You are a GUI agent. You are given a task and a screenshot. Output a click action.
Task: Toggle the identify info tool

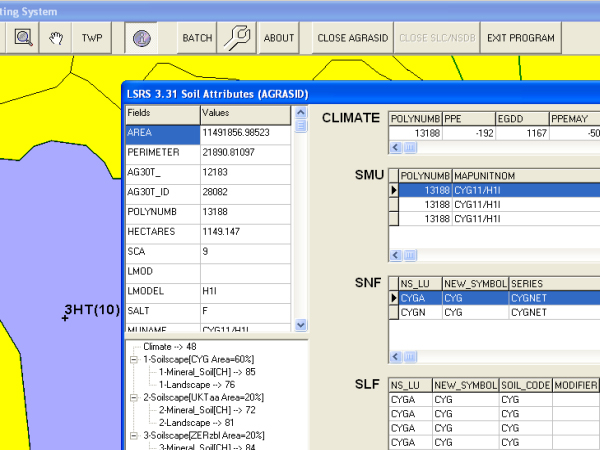coord(141,38)
